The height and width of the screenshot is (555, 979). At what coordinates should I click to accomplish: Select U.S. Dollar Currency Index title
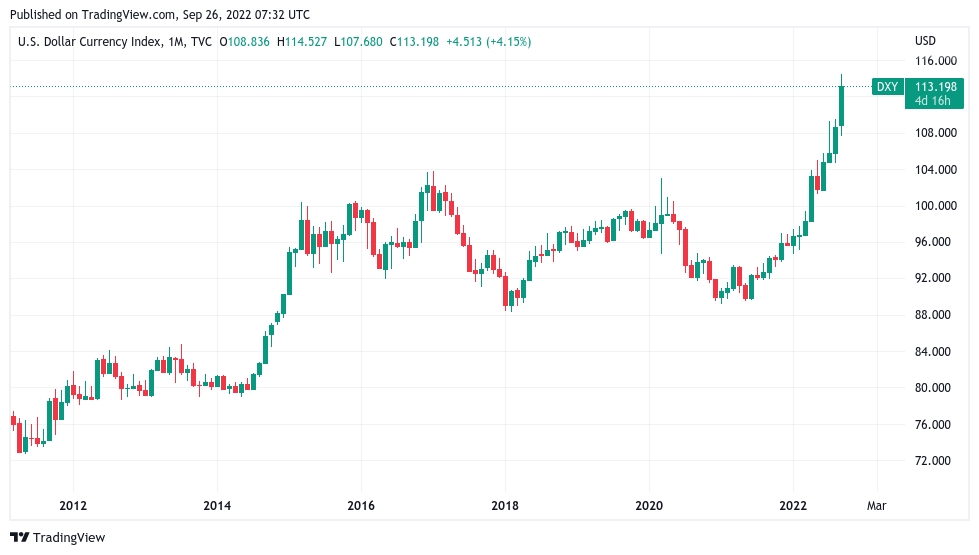pyautogui.click(x=90, y=42)
